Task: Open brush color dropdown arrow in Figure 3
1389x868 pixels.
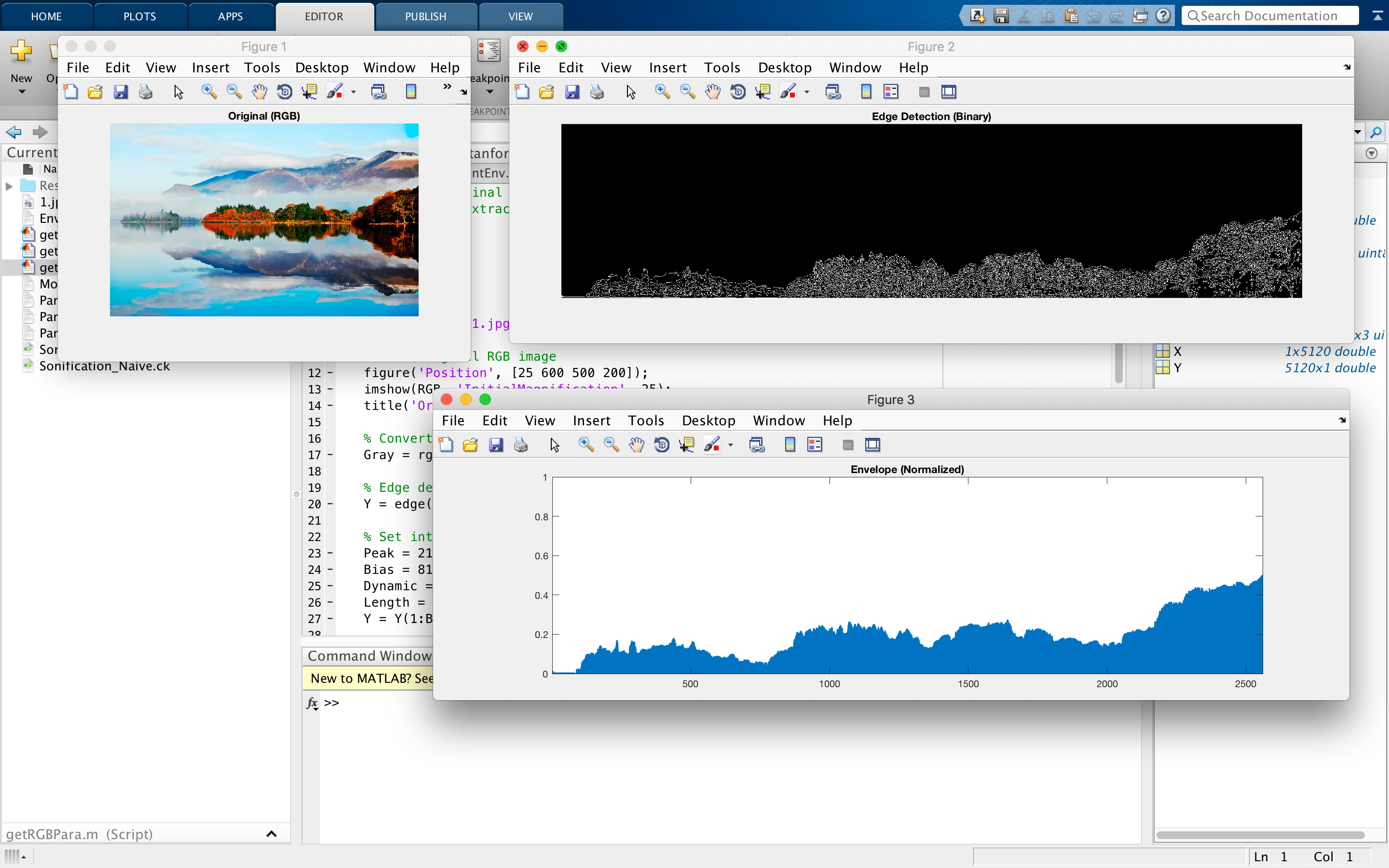Action: 731,445
